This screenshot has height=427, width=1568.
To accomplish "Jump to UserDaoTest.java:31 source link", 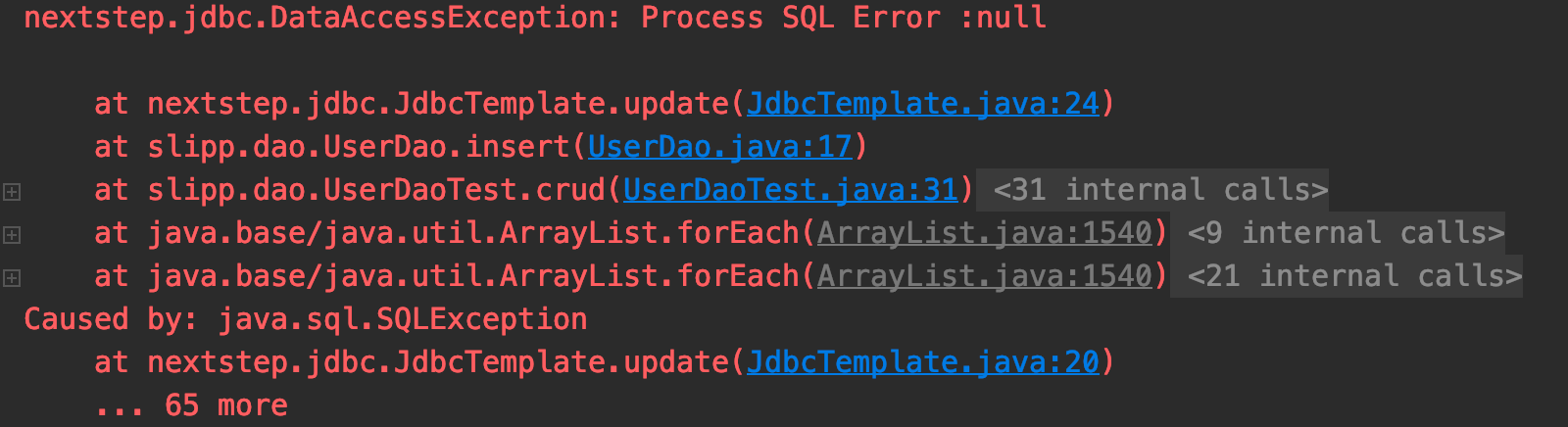I will 790,190.
